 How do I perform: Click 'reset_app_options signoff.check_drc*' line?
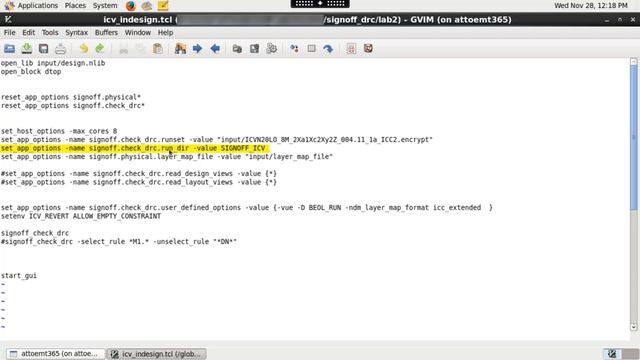click(73, 106)
